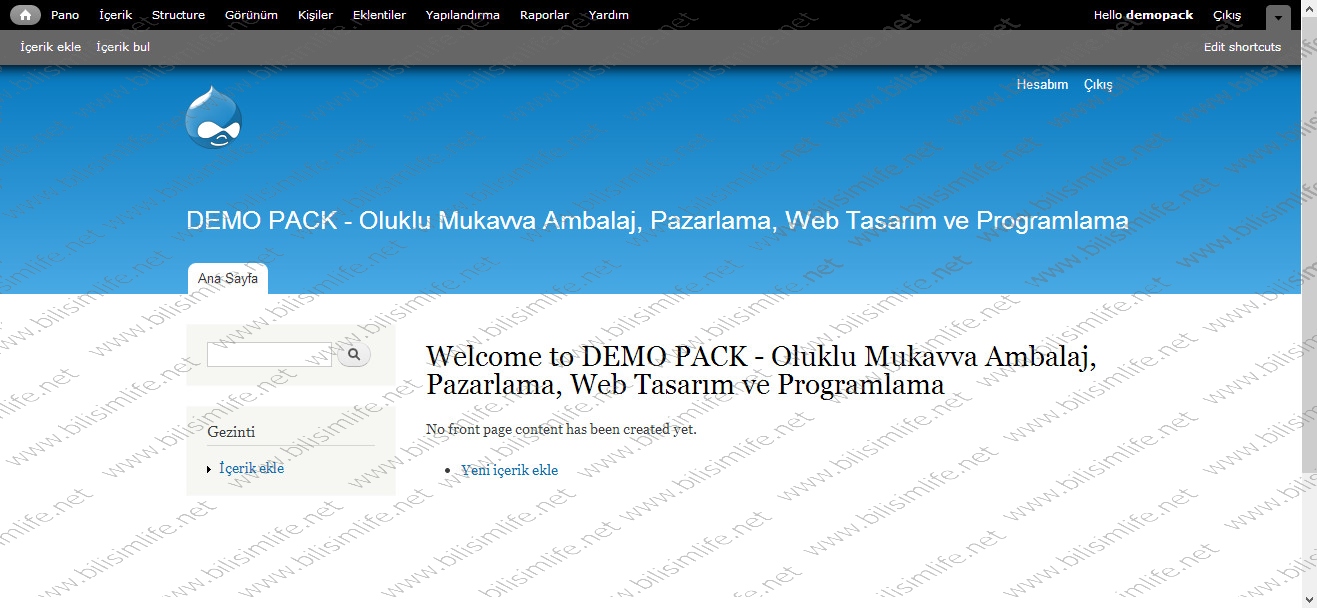
Task: Open the Raporlar admin menu
Action: click(544, 15)
